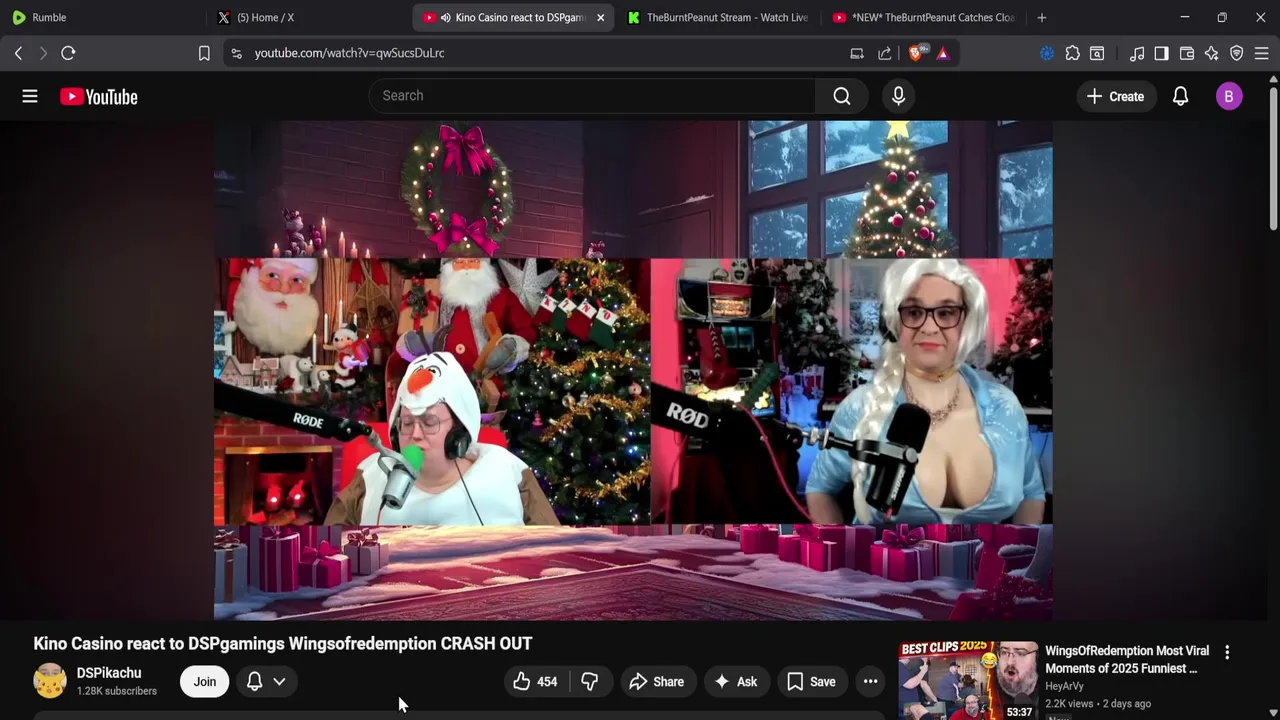
Task: Open Brave Rewards triangle icon
Action: pyautogui.click(x=943, y=53)
